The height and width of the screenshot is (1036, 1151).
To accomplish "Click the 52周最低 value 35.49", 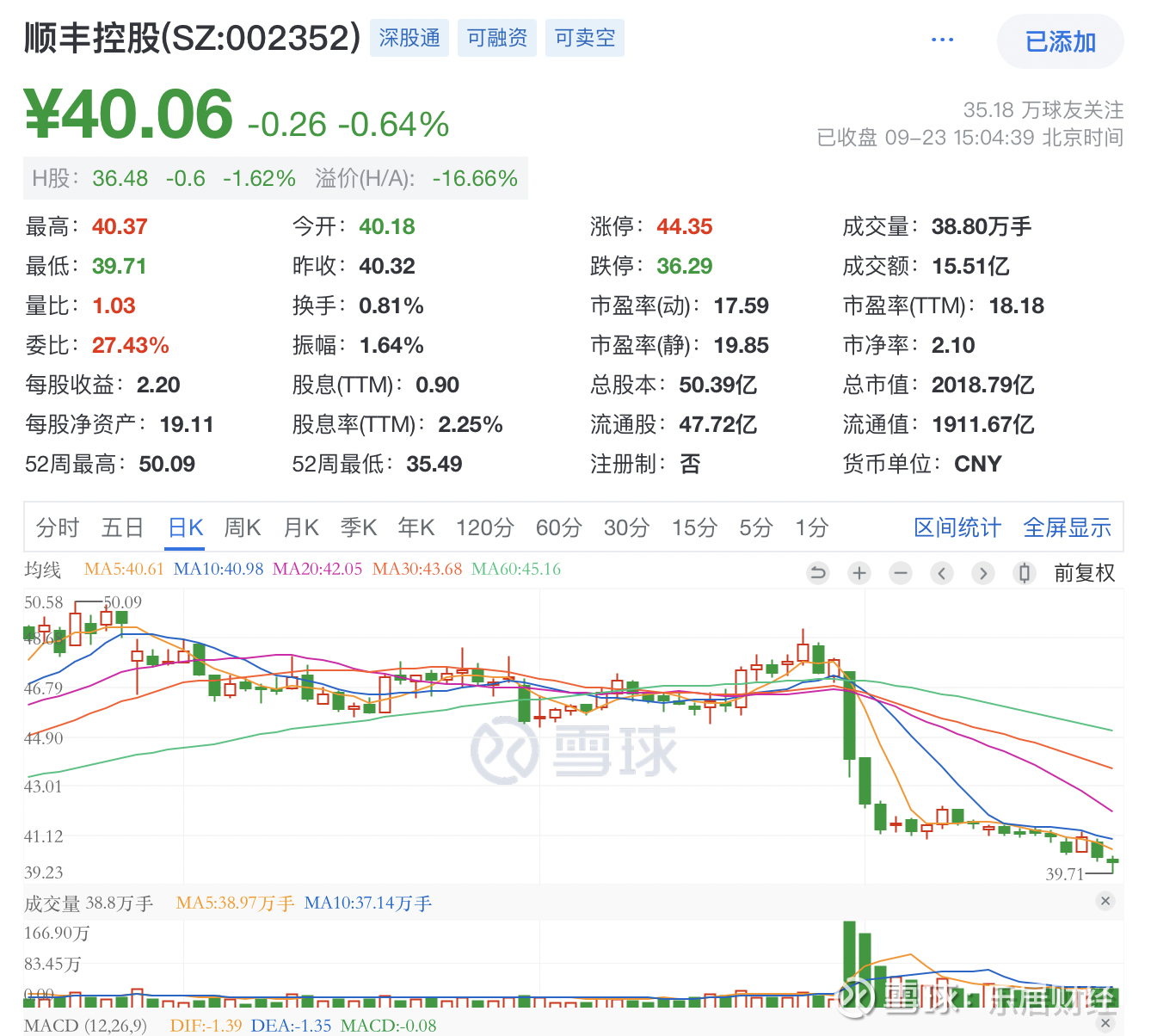I will click(434, 464).
